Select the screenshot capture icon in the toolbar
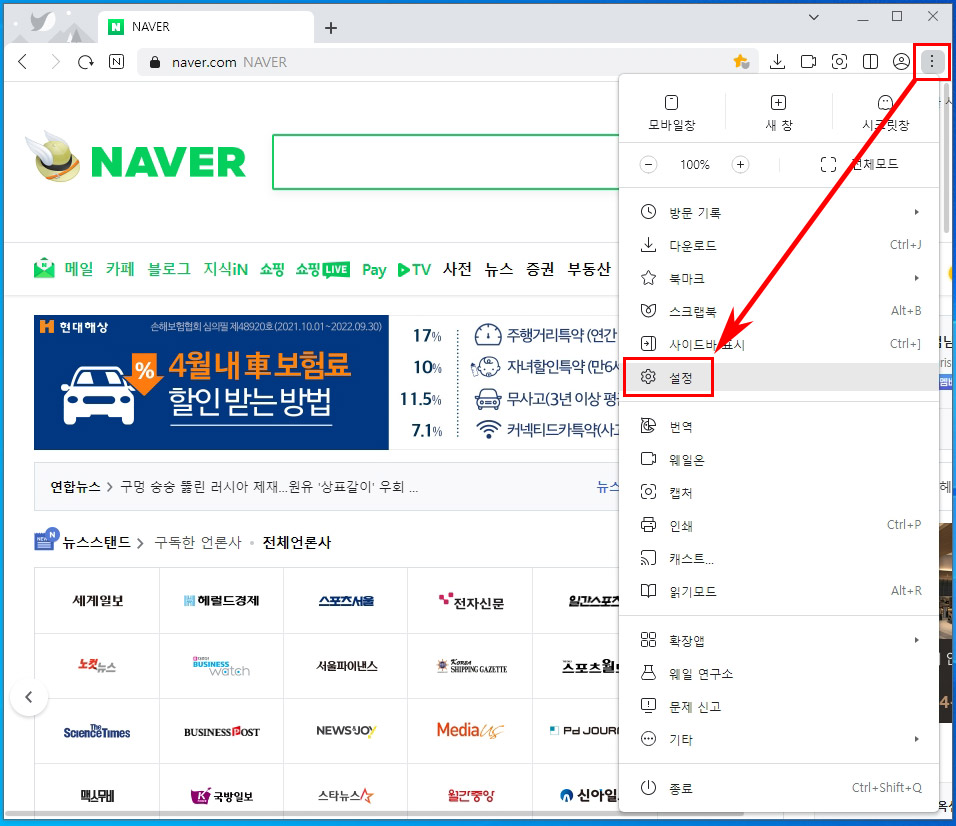The image size is (956, 826). [840, 61]
